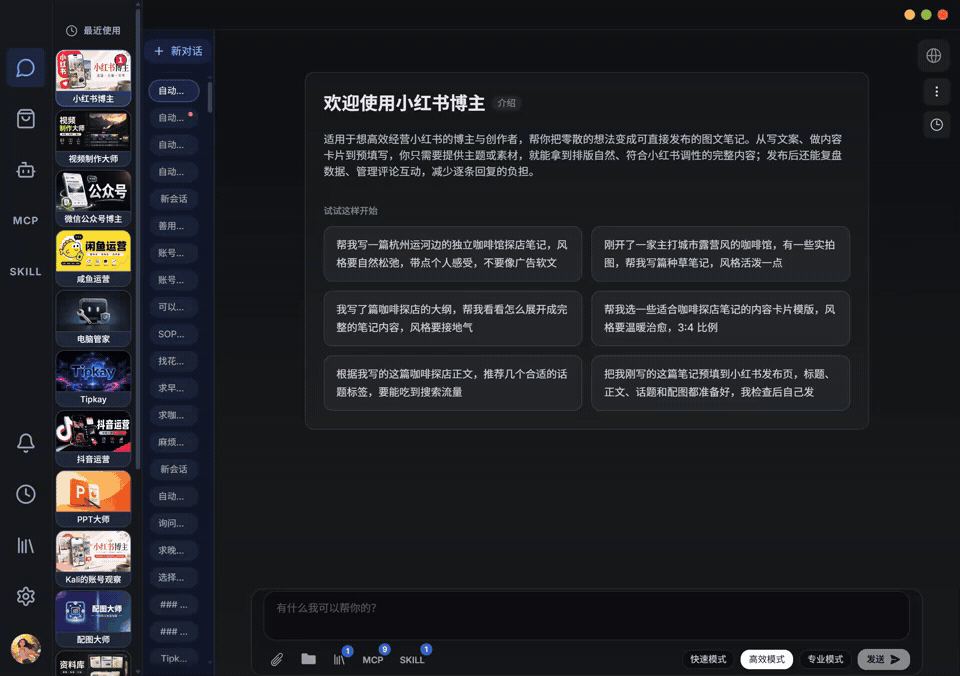960x676 pixels.
Task: Click the folder icon below input box
Action: 309,659
